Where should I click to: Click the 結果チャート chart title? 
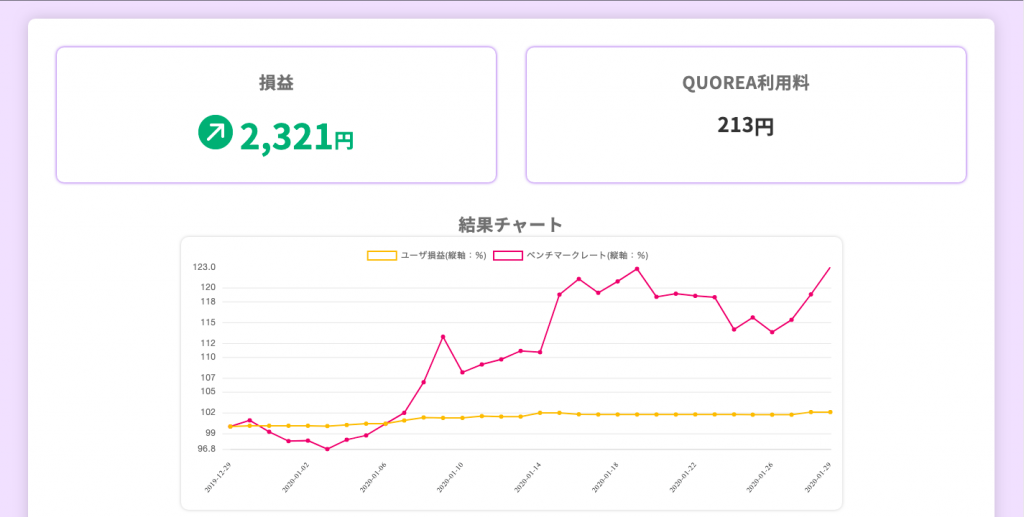point(511,224)
